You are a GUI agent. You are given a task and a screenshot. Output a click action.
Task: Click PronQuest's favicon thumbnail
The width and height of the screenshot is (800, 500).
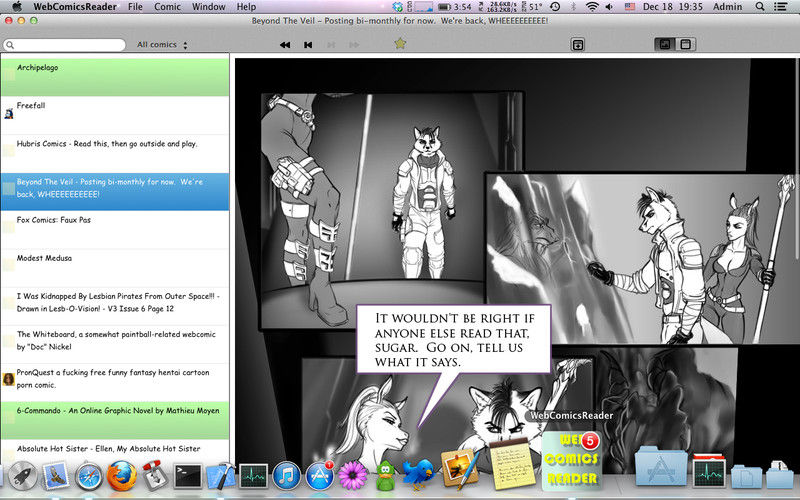[x=9, y=379]
